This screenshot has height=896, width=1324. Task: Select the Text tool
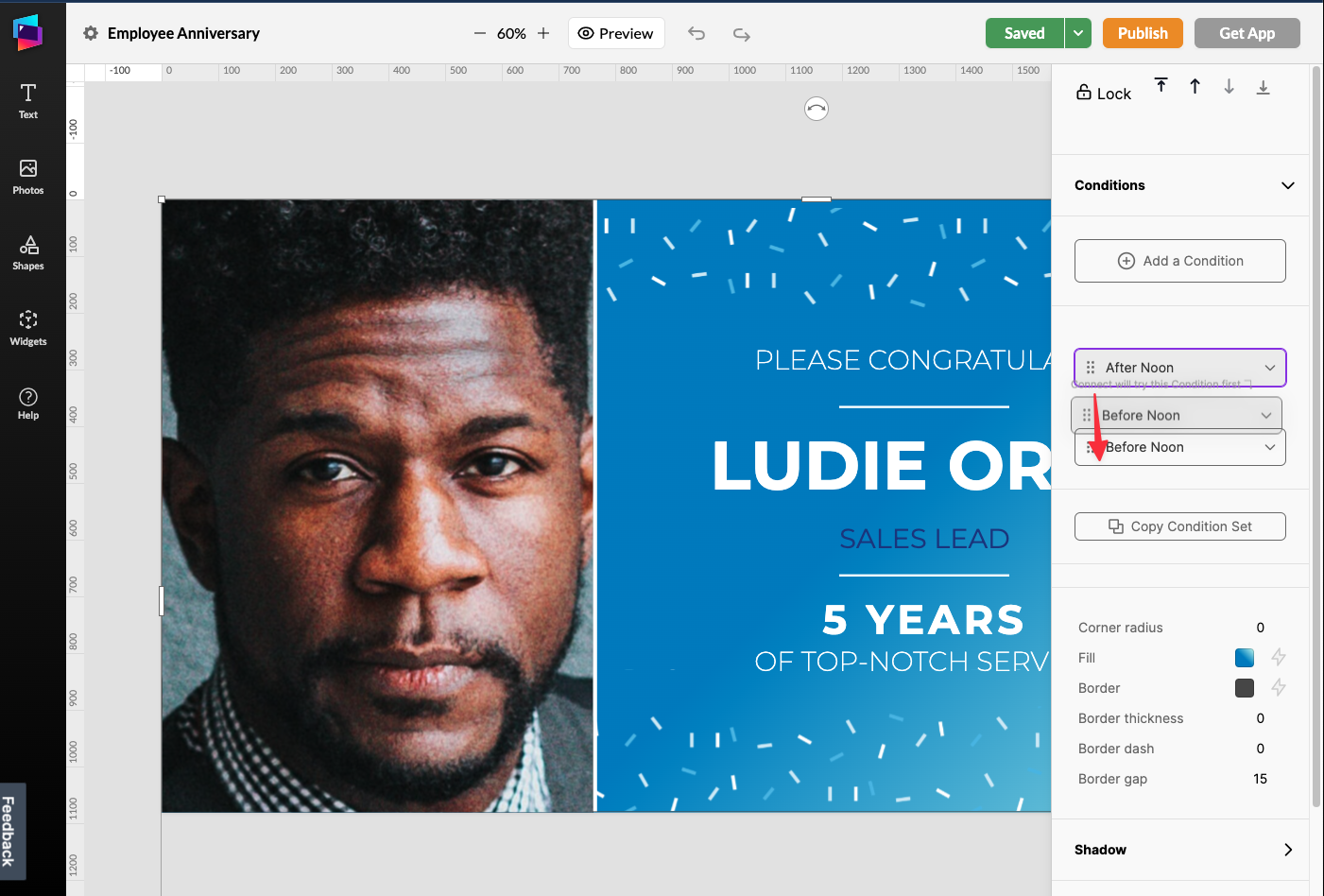coord(28,101)
